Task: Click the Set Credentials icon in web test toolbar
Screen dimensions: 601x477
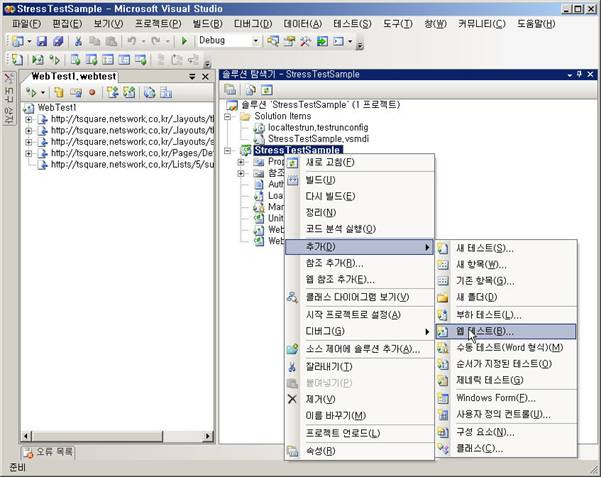Action: (x=76, y=92)
